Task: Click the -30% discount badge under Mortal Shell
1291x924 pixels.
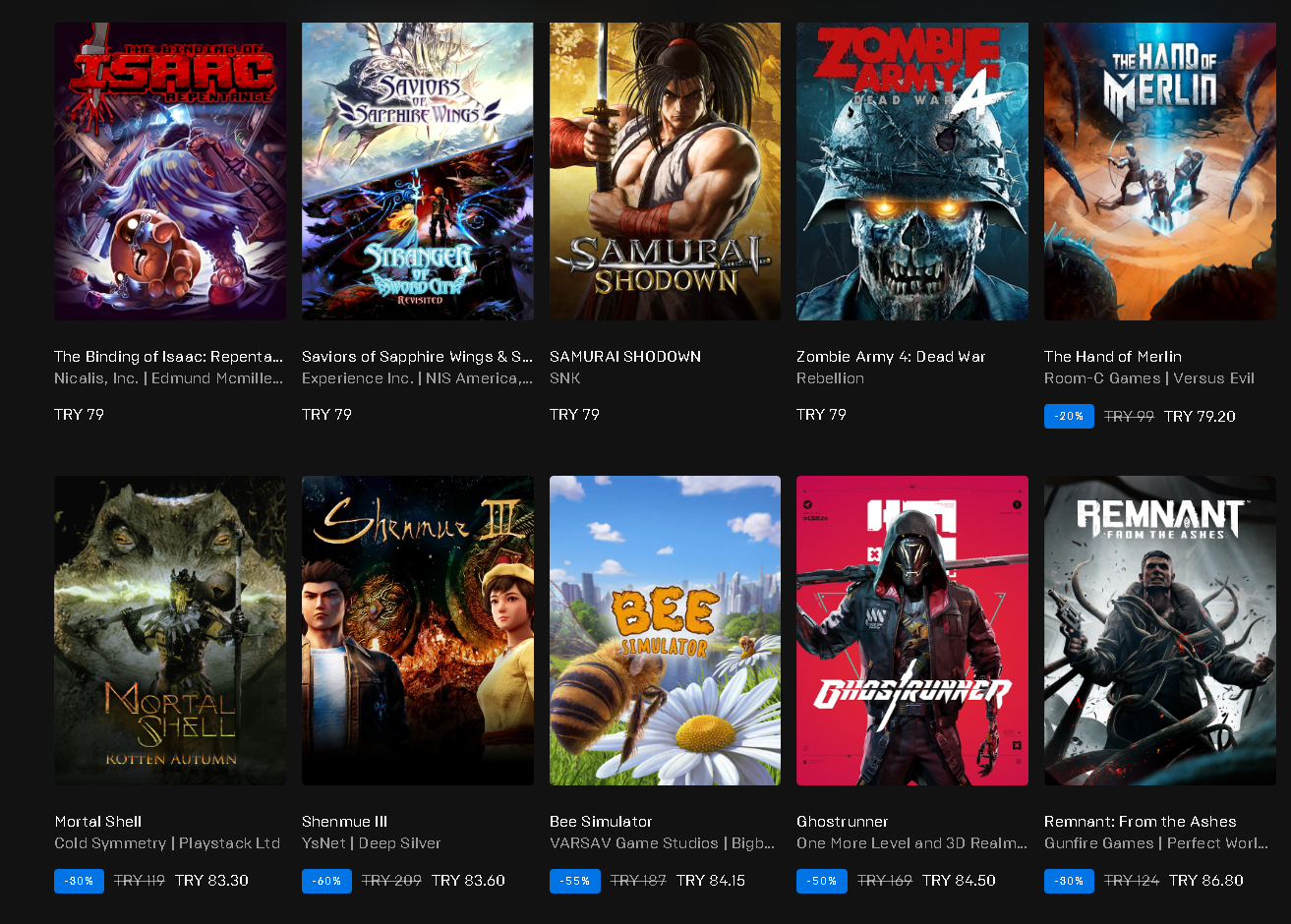Action: (79, 881)
